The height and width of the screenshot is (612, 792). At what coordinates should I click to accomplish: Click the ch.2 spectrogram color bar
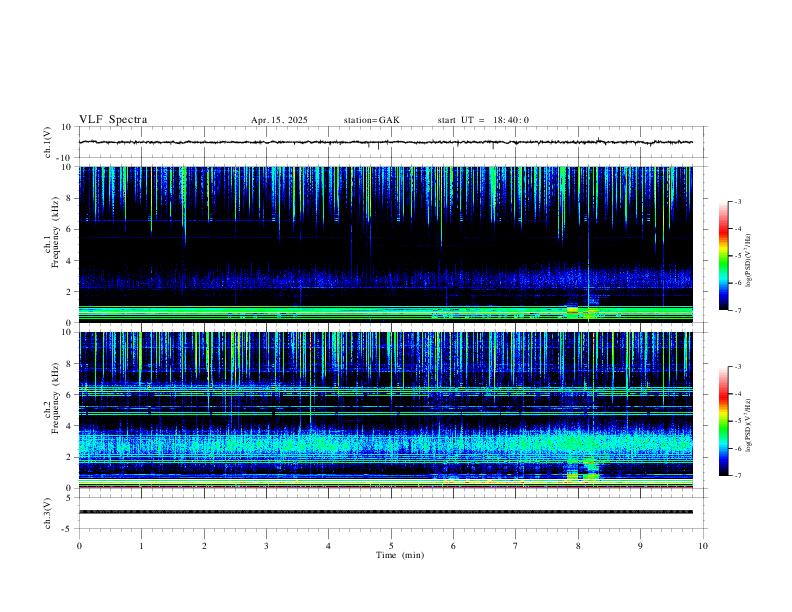click(x=724, y=421)
